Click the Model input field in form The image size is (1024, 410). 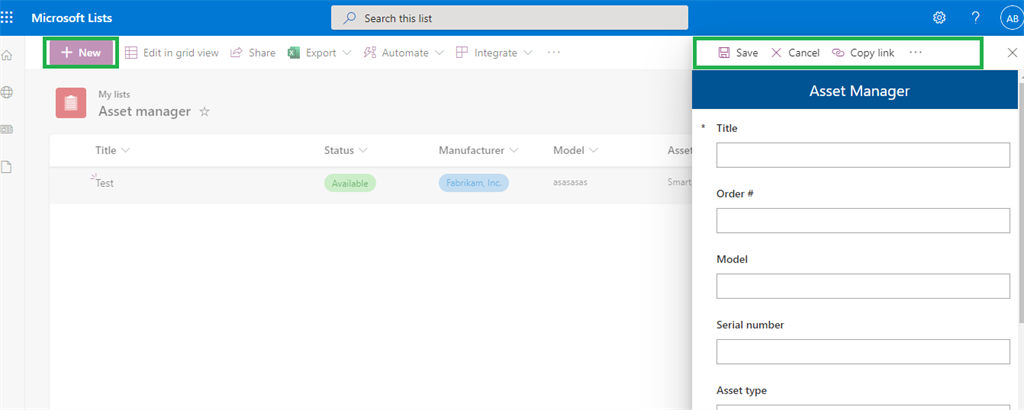[x=863, y=286]
